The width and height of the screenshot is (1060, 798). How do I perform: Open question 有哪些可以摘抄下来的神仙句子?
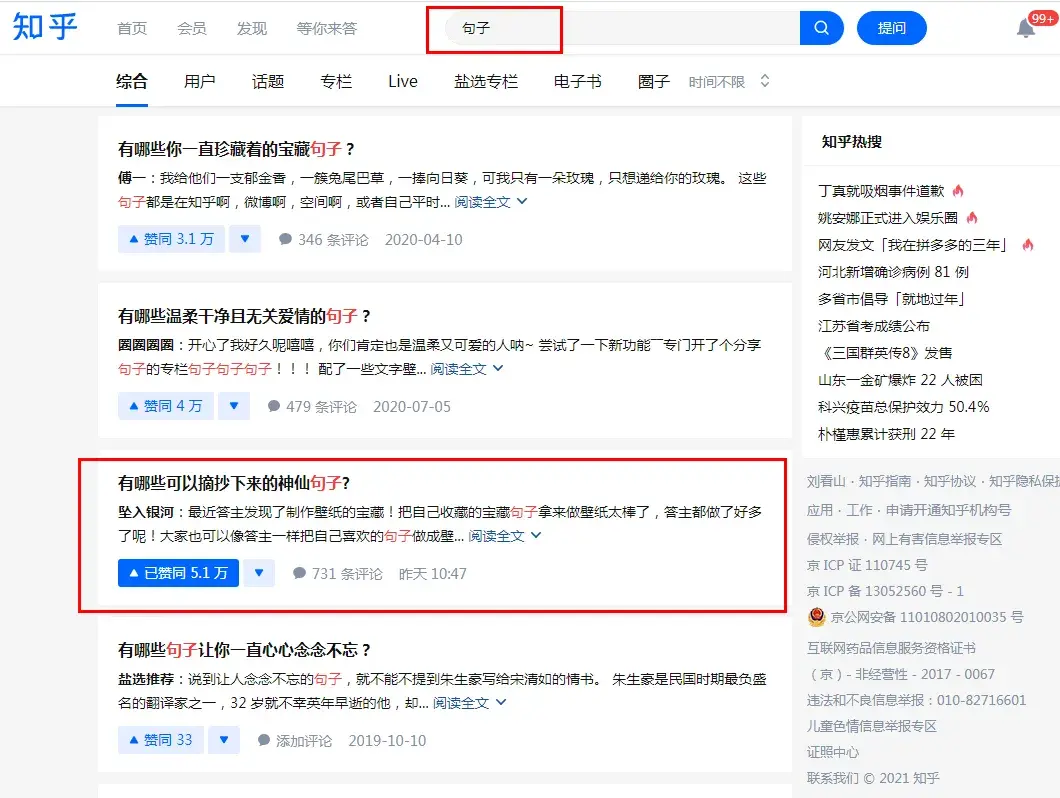(x=233, y=483)
